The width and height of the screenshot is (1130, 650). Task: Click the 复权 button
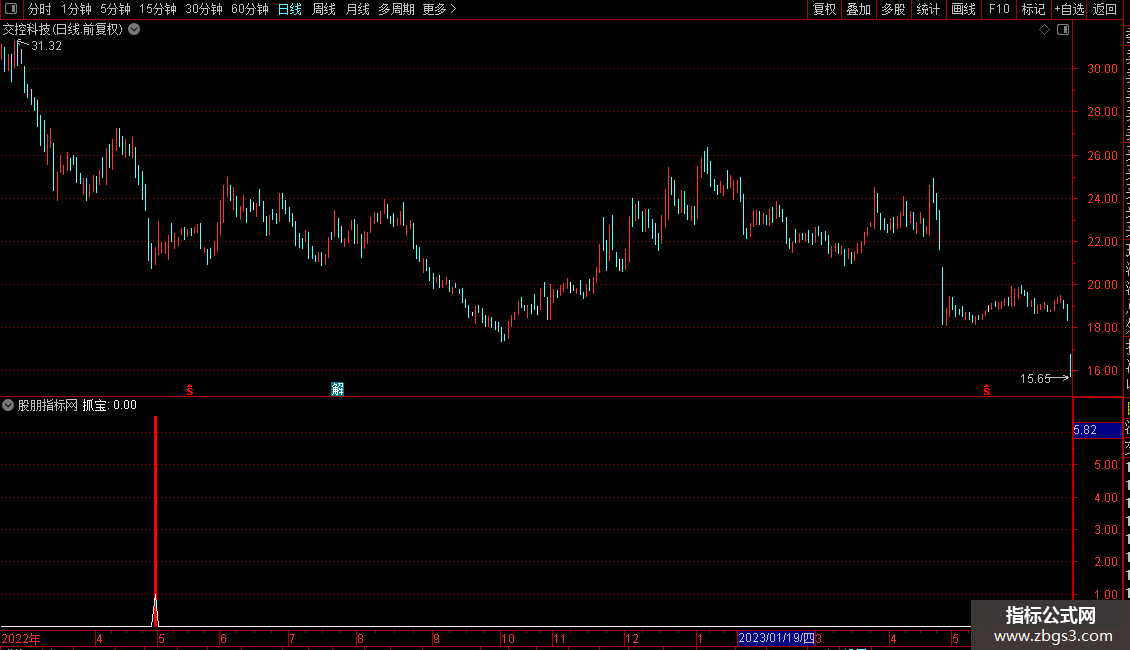tap(824, 9)
